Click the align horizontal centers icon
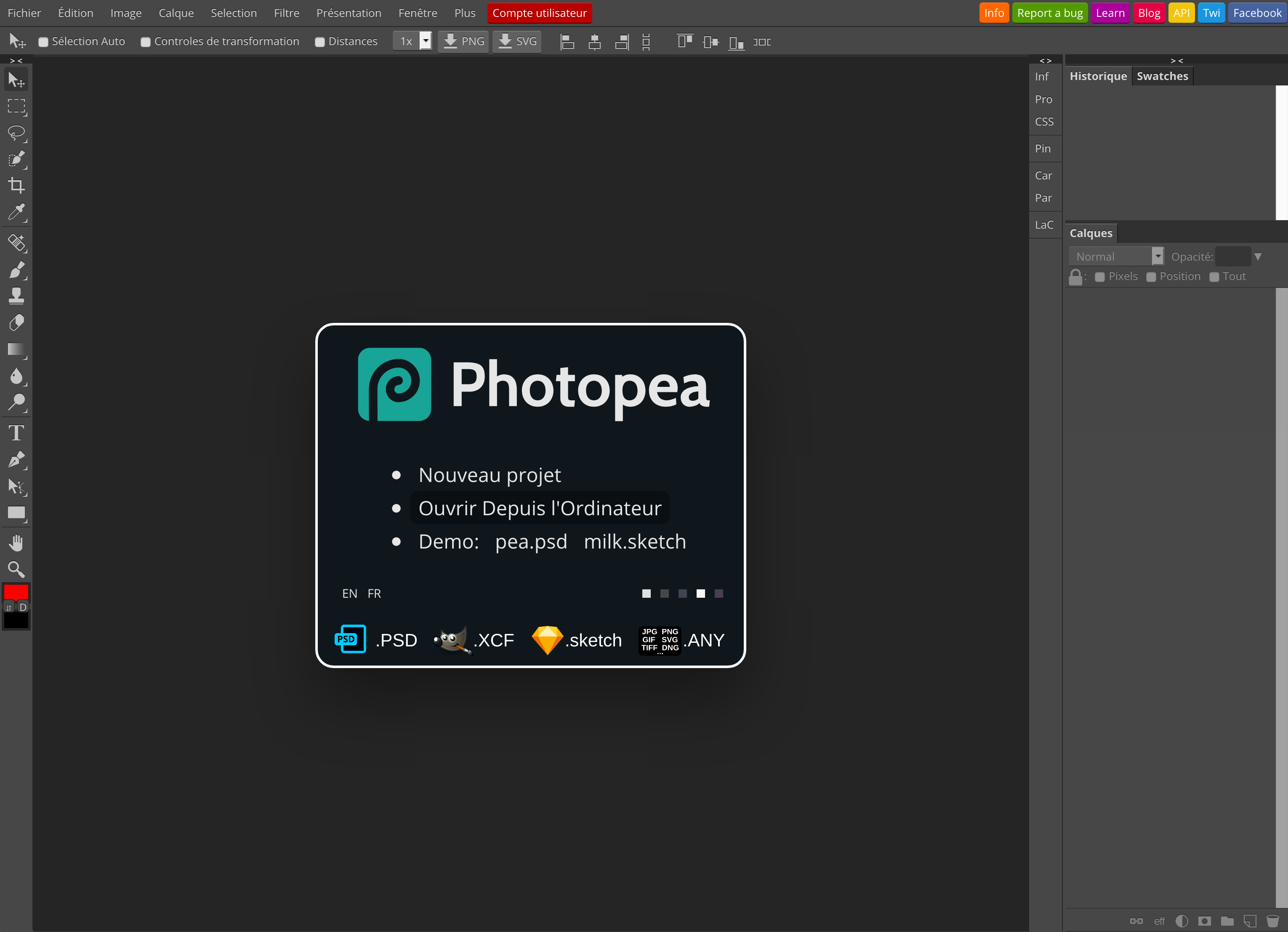Image resolution: width=1288 pixels, height=932 pixels. point(594,41)
